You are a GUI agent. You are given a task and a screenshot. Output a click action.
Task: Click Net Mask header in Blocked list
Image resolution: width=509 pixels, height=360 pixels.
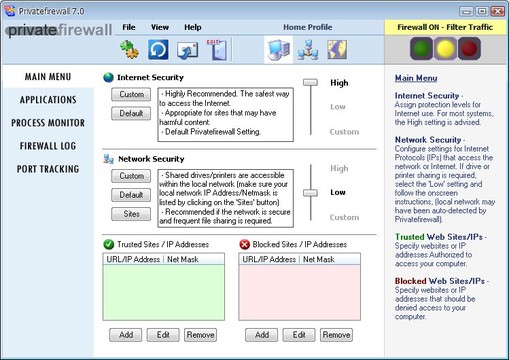[x=330, y=259]
